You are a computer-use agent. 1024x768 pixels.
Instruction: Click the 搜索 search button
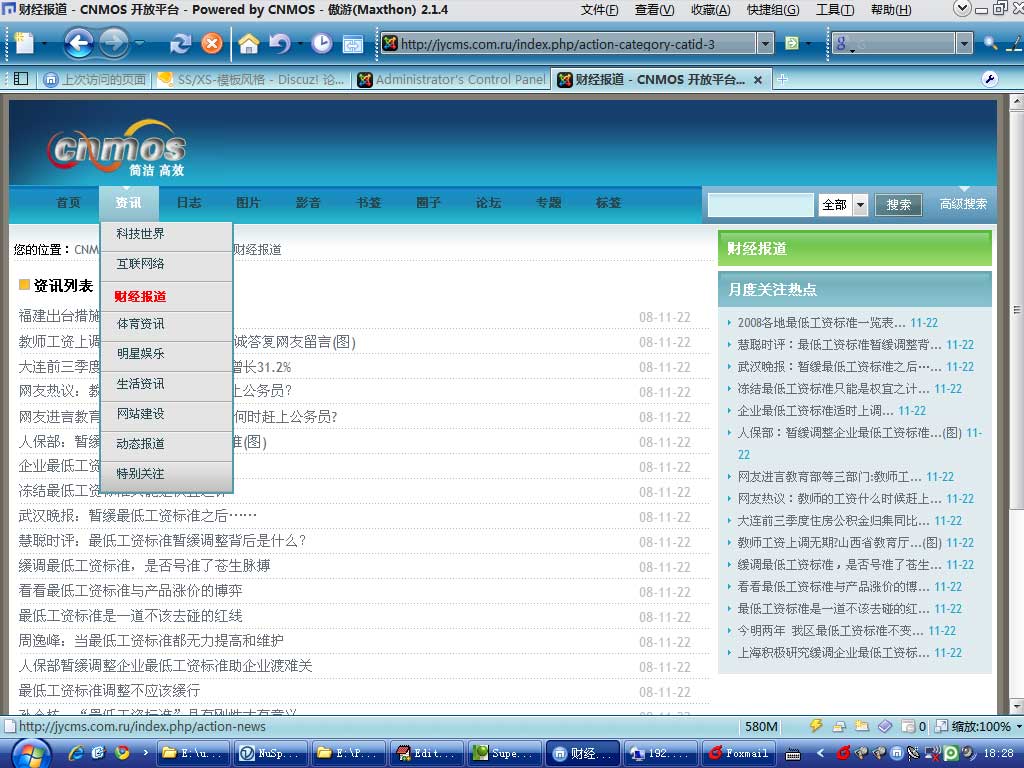[x=898, y=205]
